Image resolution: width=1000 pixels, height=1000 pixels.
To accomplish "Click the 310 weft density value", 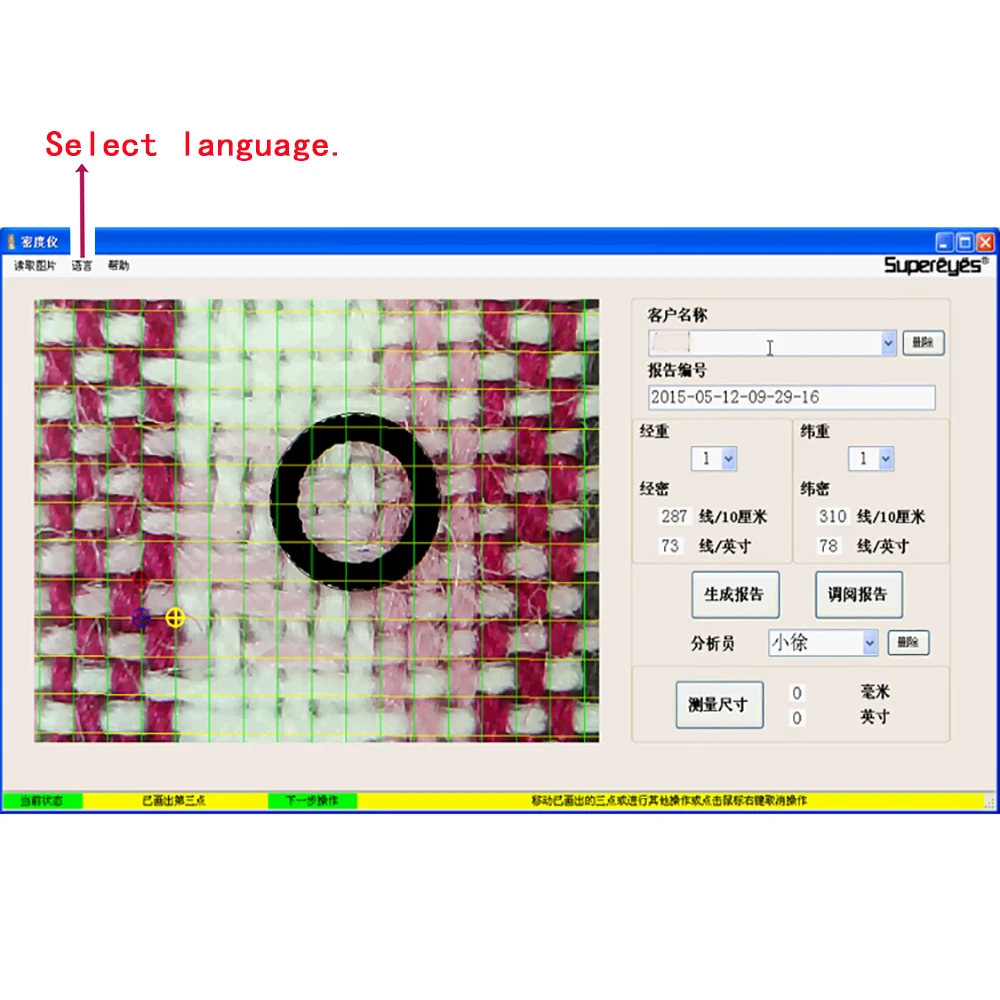I will coord(832,516).
